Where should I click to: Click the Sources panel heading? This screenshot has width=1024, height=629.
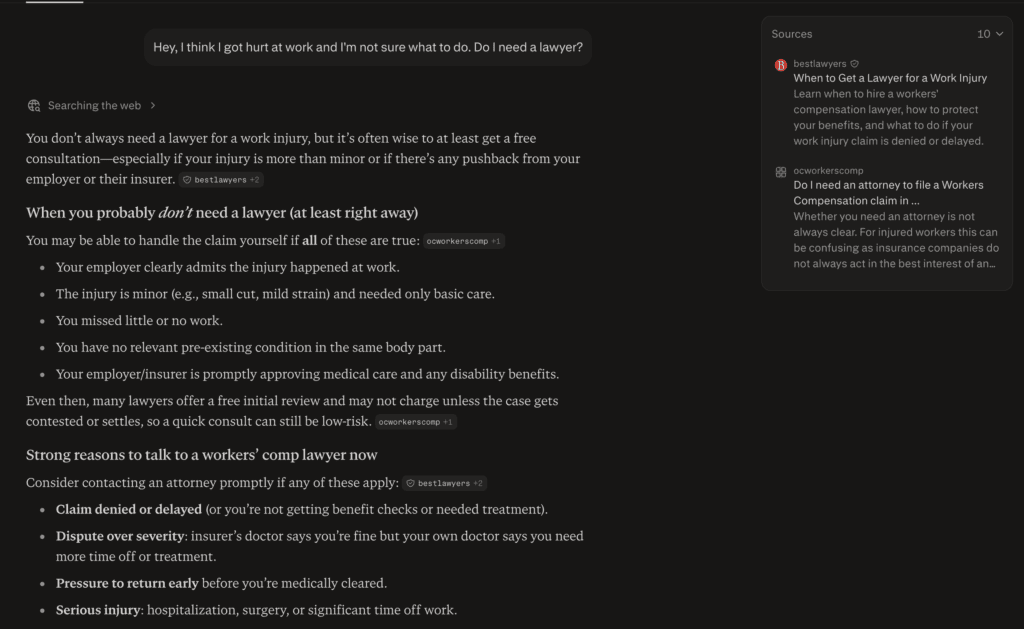(x=792, y=34)
